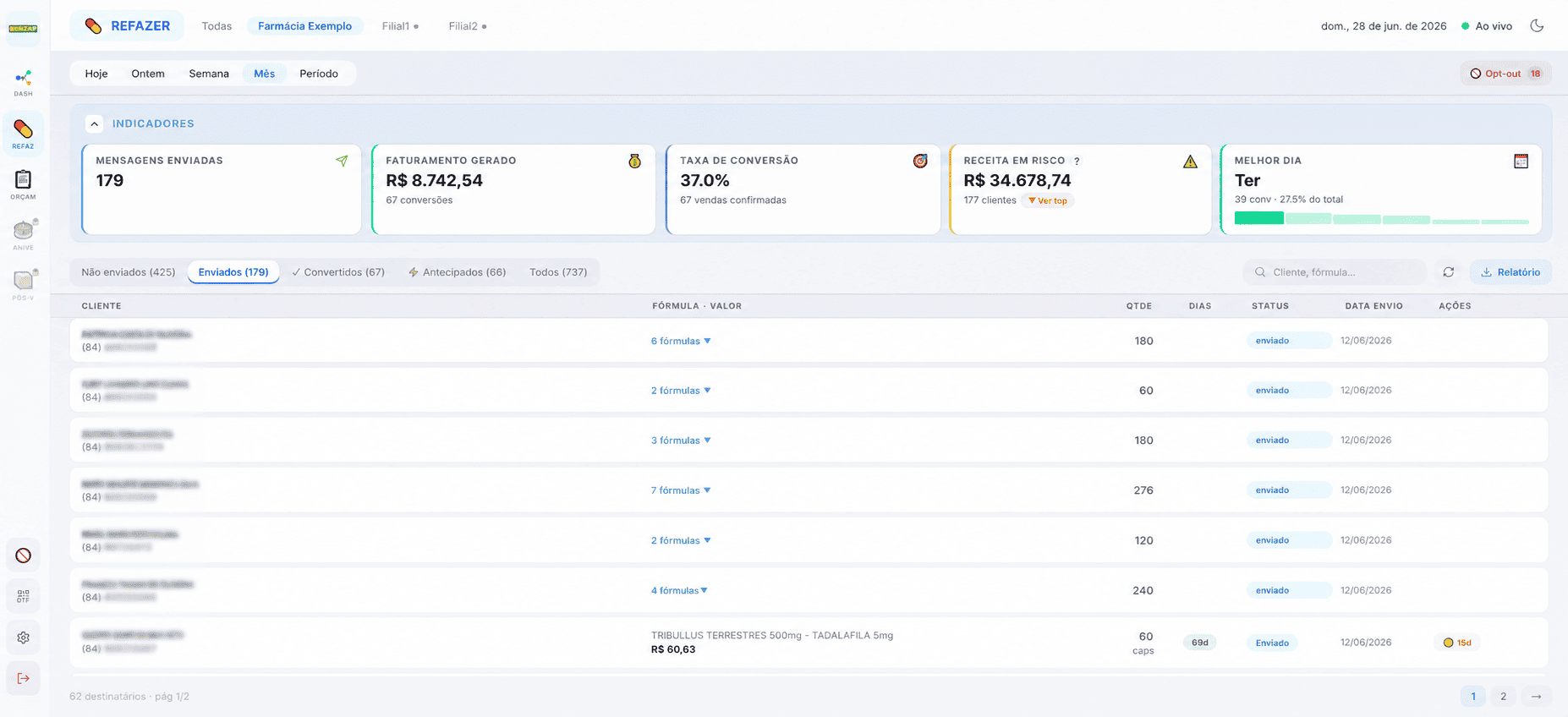Open settings gear in sidebar
The image size is (1568, 717).
24,638
